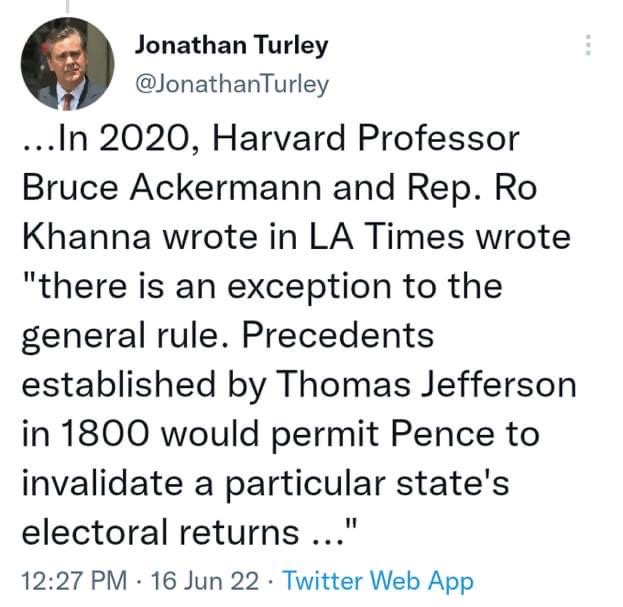Click the word "invalidate" in tweet
The height and width of the screenshot is (607, 623).
pos(103,483)
